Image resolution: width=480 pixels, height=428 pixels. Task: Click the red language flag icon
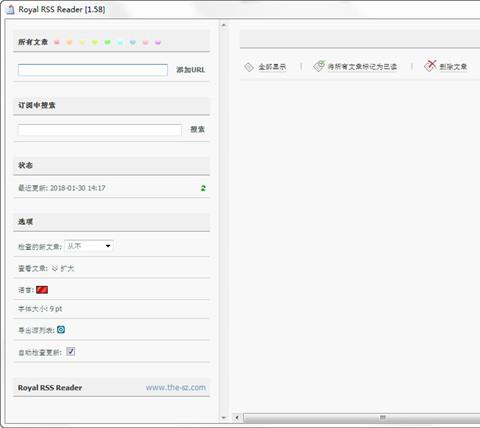42,290
